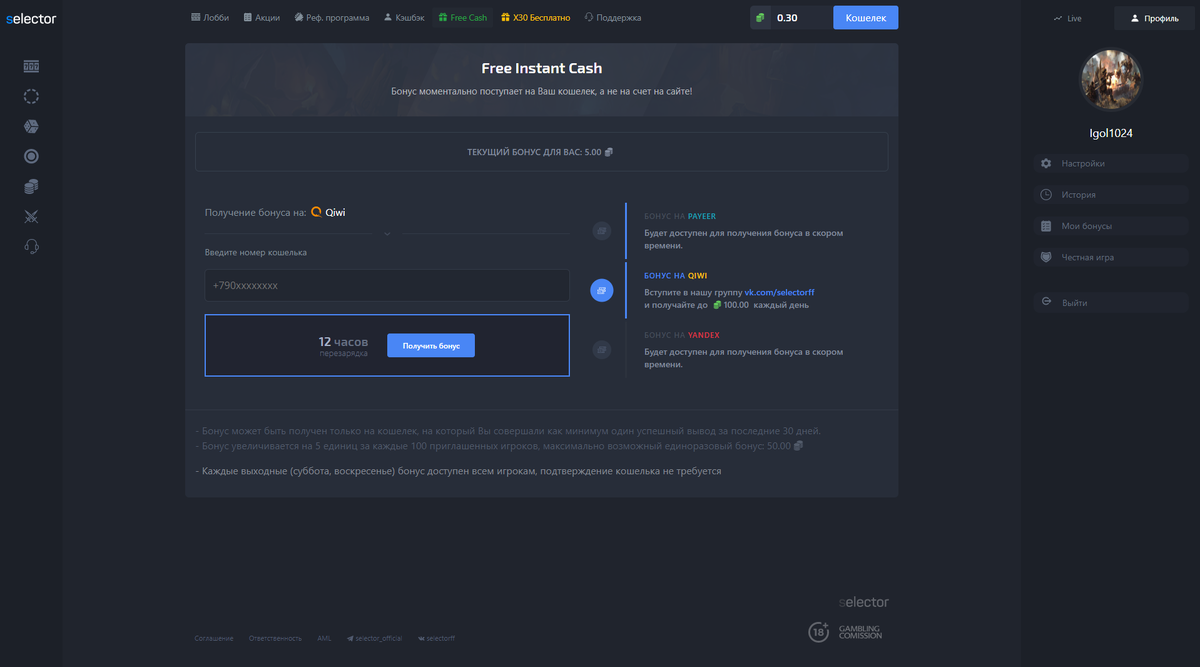Click the wallet number input field

click(387, 285)
